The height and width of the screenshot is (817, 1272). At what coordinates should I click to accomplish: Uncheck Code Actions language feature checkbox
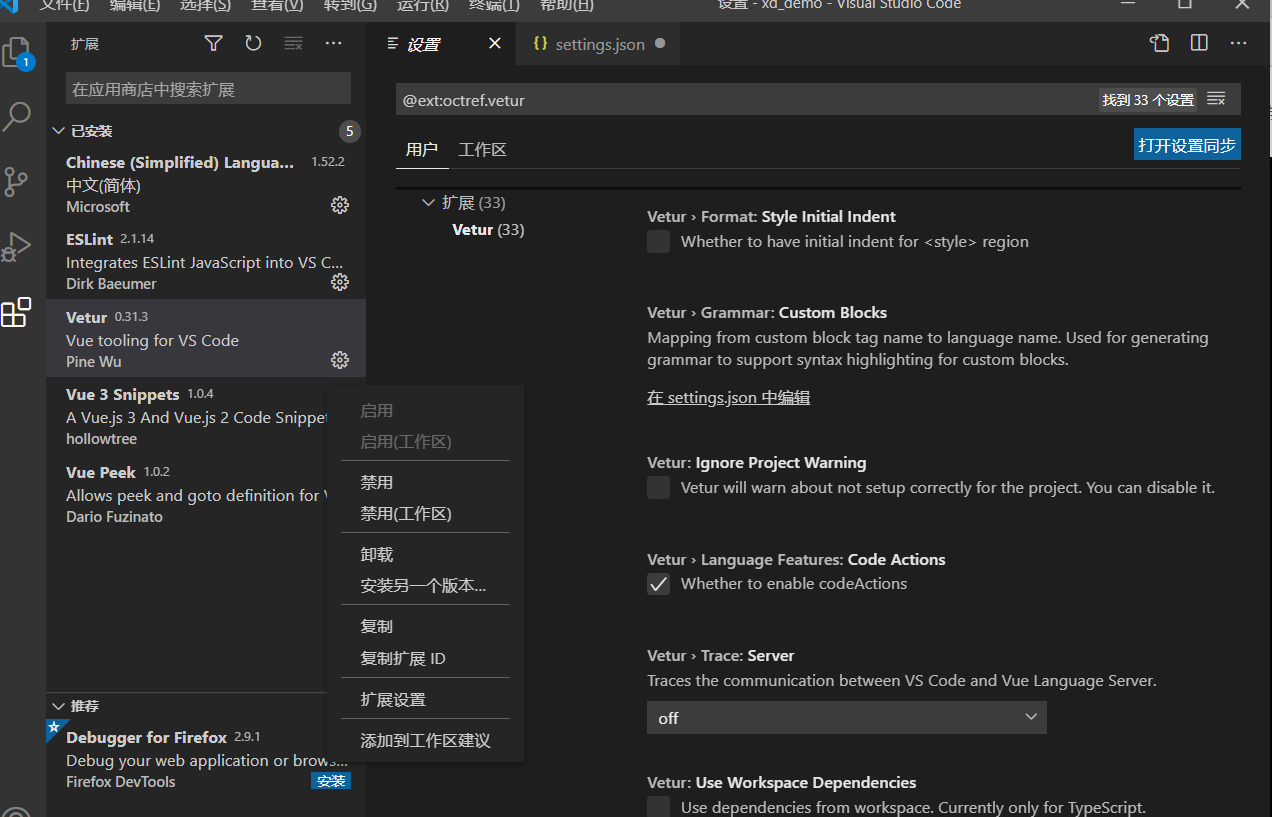658,584
